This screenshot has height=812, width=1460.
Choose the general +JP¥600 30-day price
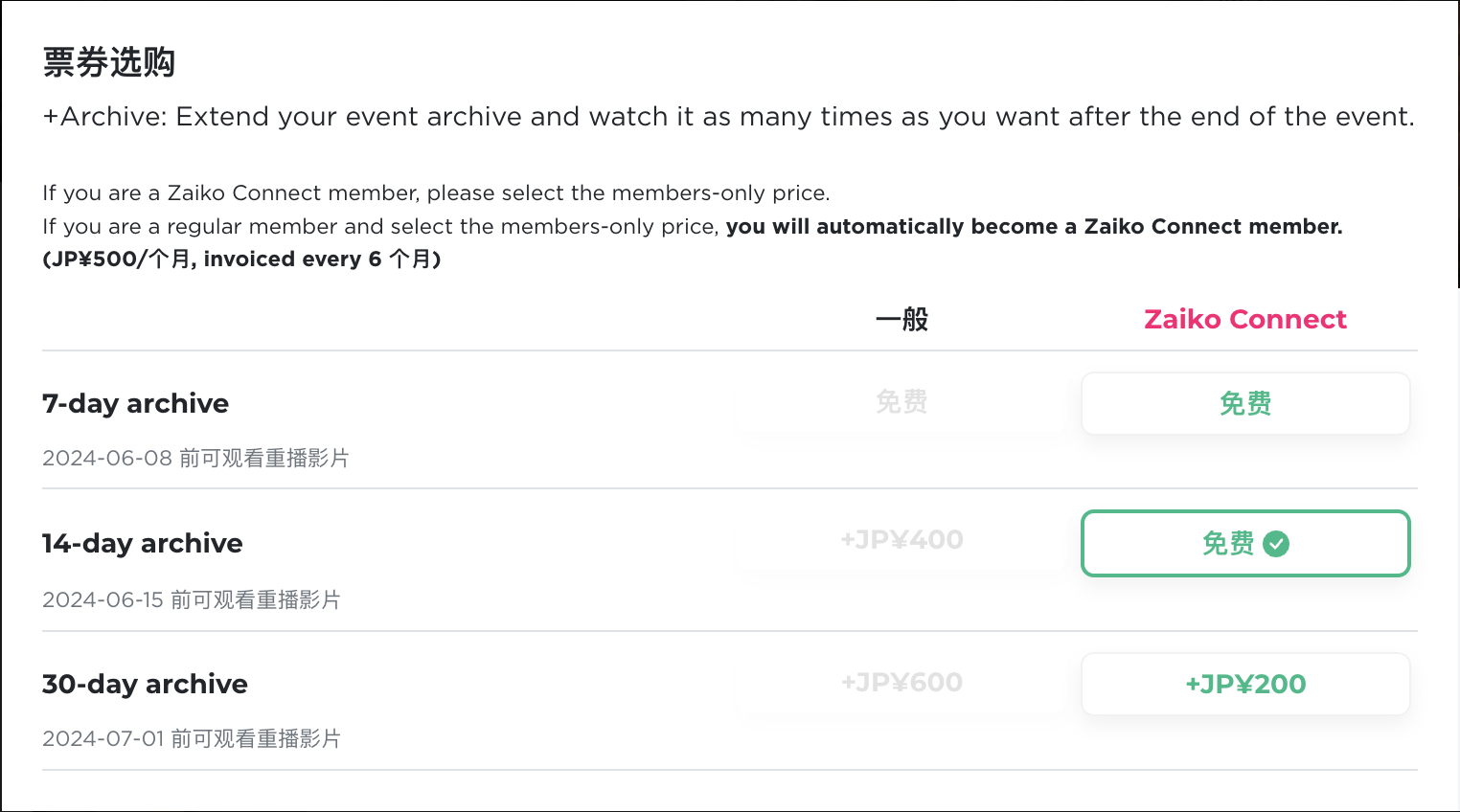901,683
